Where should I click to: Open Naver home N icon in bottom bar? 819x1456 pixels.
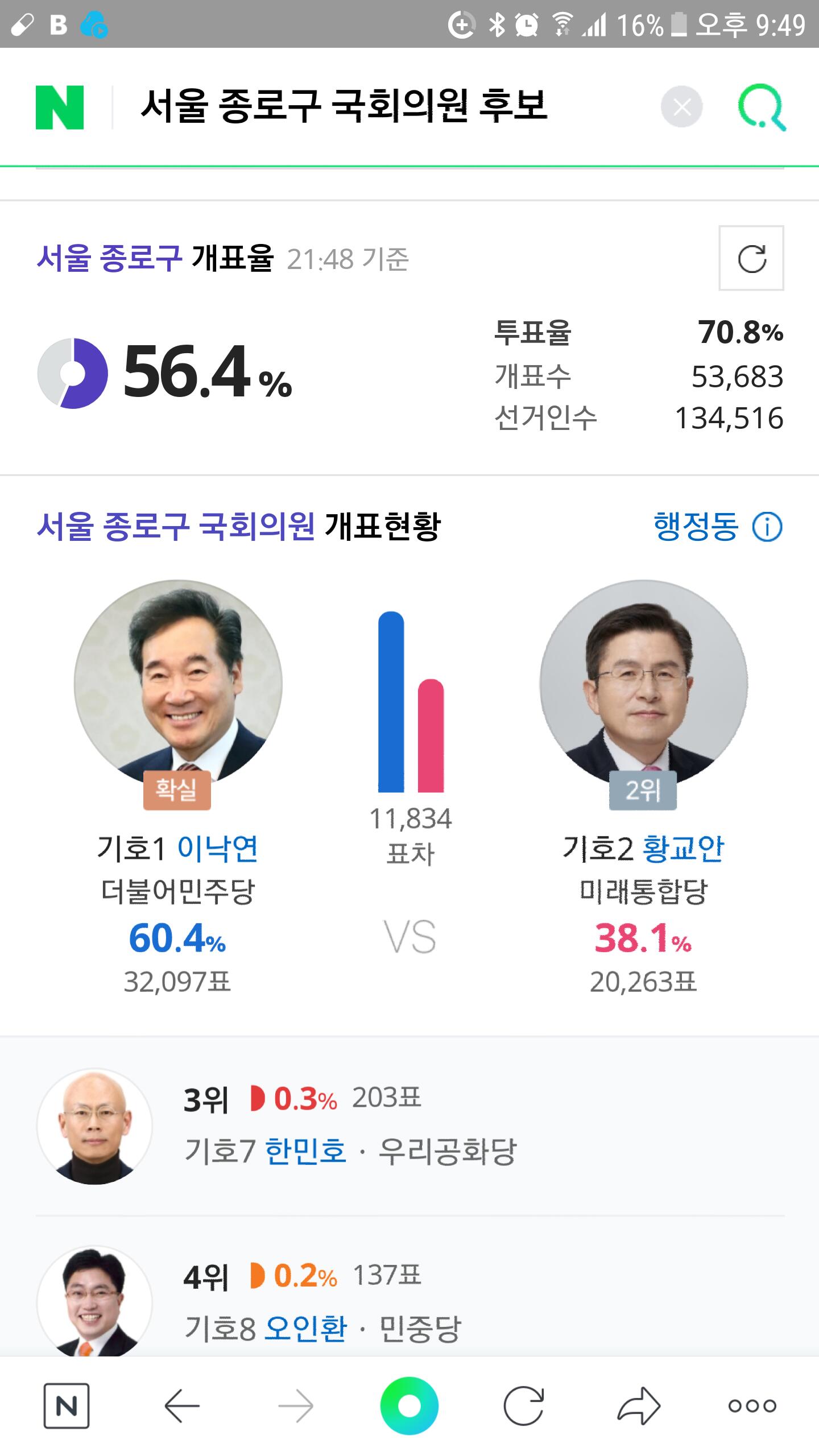[67, 1407]
